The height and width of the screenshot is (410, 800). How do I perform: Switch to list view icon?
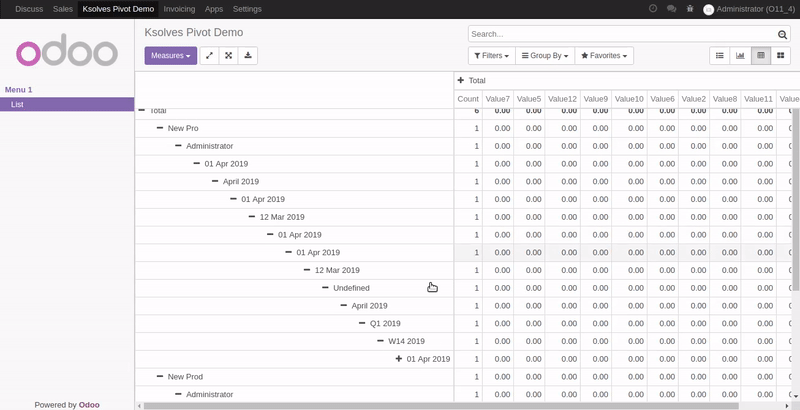point(719,56)
